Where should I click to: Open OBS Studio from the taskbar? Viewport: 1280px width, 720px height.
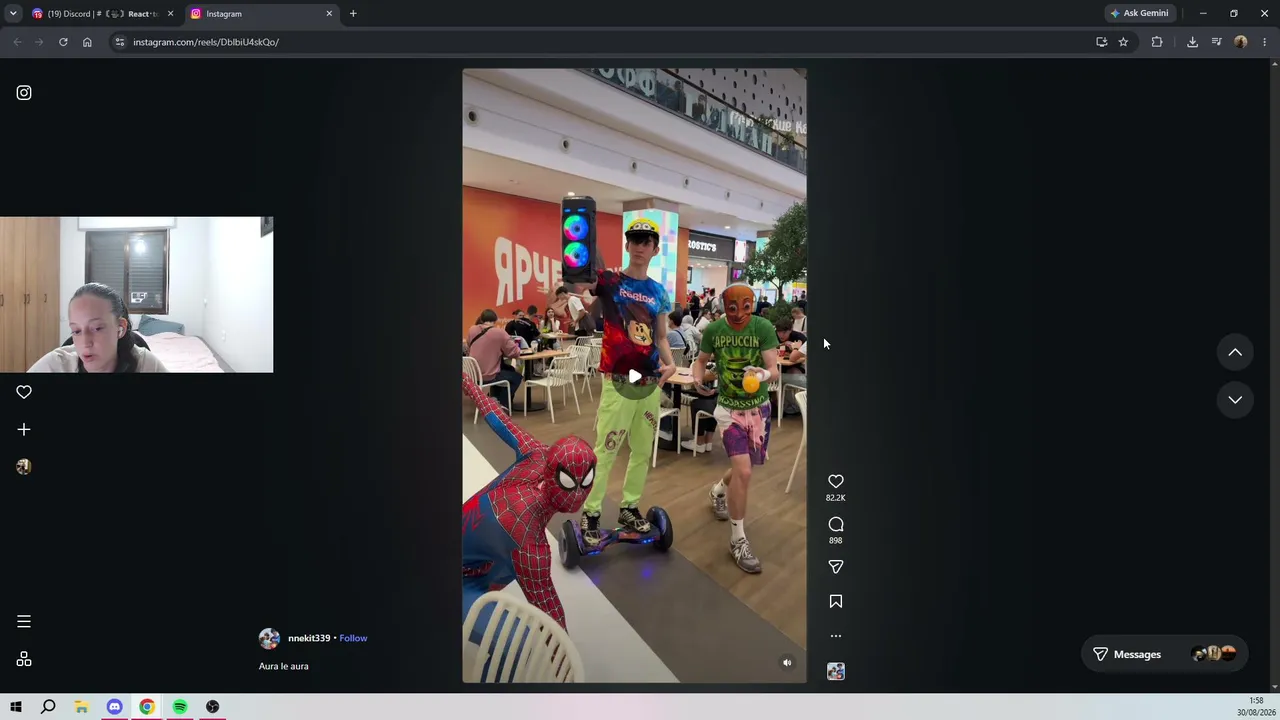point(213,707)
